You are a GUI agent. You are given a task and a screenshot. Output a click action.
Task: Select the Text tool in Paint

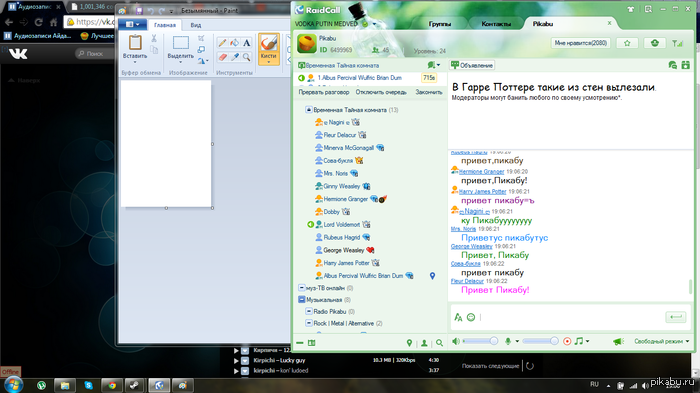246,43
